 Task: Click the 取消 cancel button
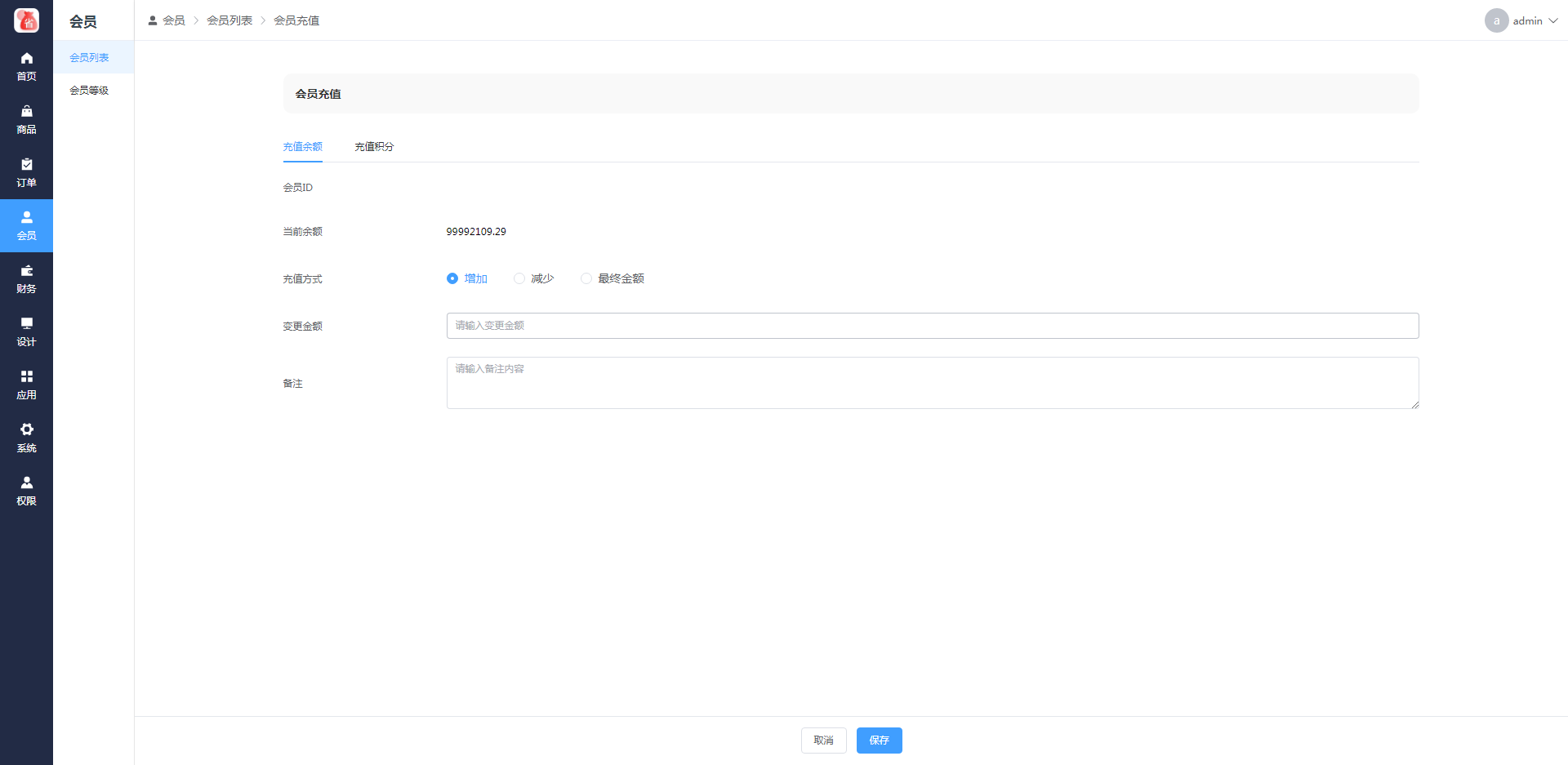click(823, 741)
